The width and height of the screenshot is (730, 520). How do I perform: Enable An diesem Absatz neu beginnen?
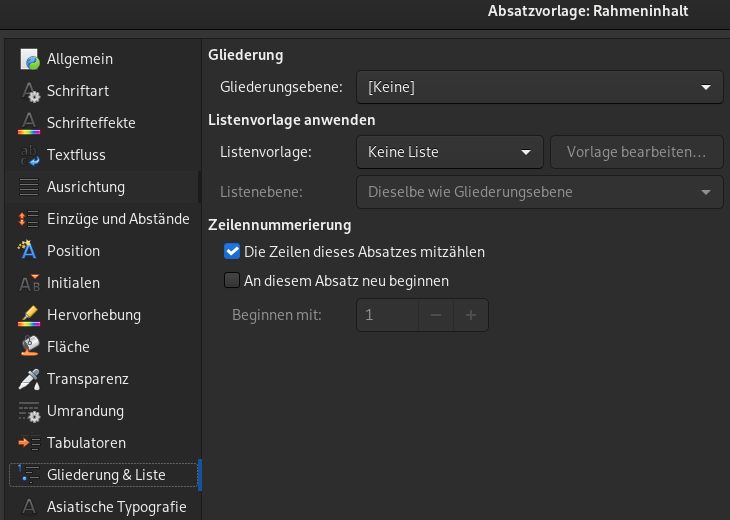click(x=232, y=281)
